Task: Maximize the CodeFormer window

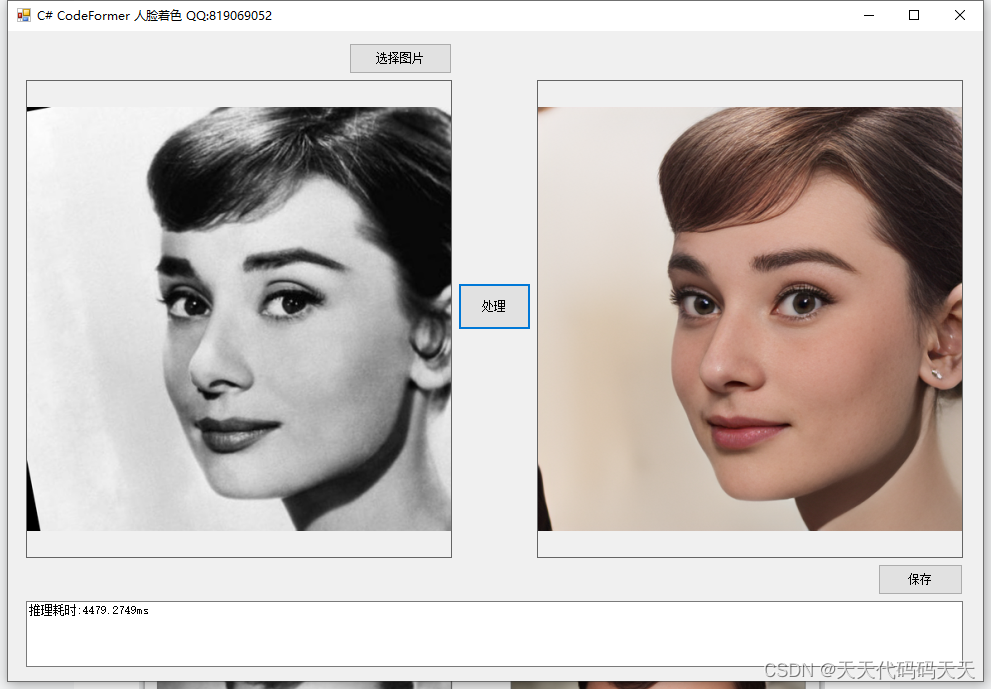Action: 913,15
